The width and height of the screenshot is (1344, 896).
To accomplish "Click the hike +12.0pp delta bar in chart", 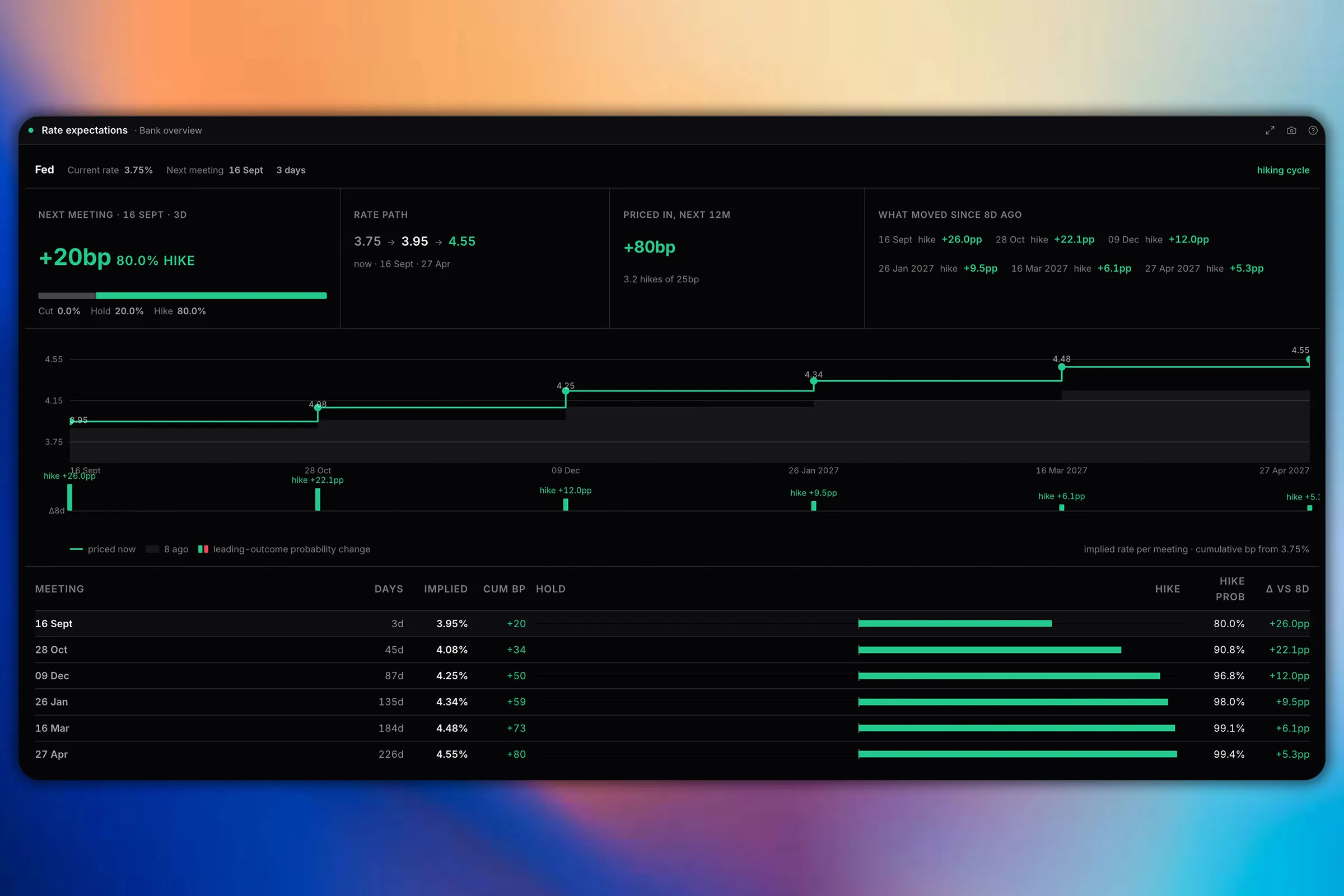I will pos(566,505).
